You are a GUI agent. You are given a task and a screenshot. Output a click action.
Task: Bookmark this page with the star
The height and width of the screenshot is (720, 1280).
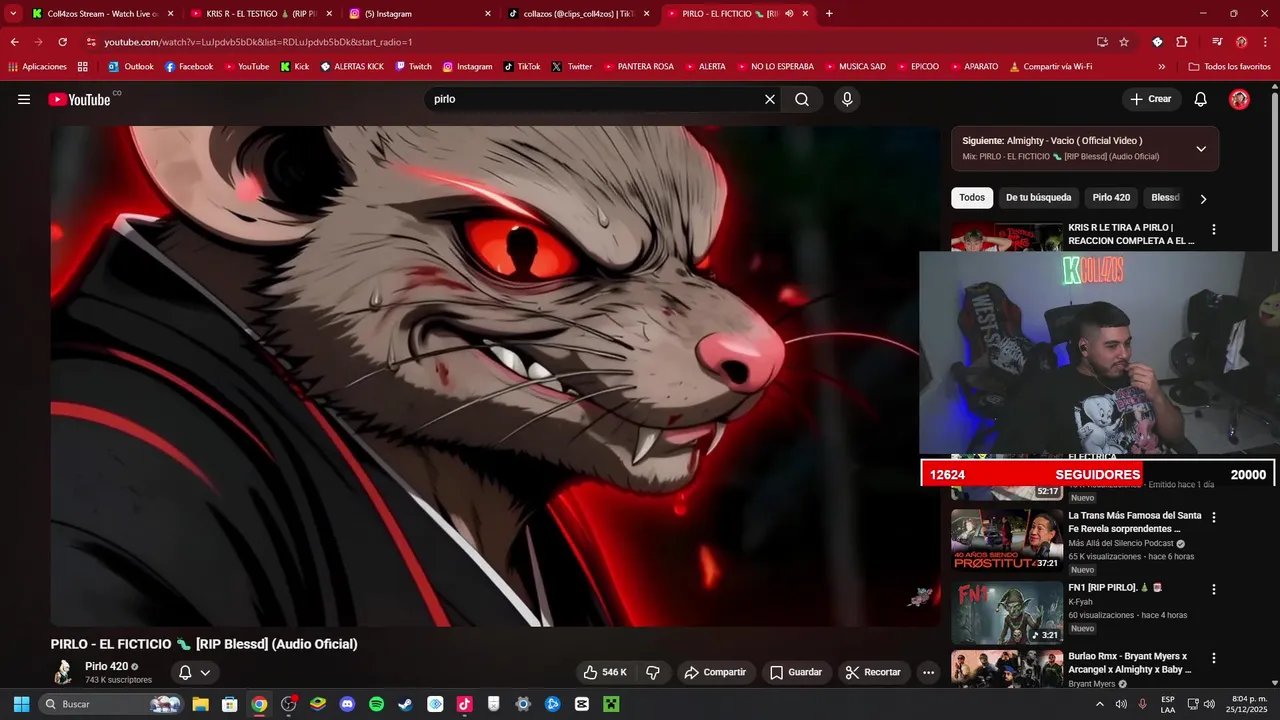pyautogui.click(x=1124, y=42)
